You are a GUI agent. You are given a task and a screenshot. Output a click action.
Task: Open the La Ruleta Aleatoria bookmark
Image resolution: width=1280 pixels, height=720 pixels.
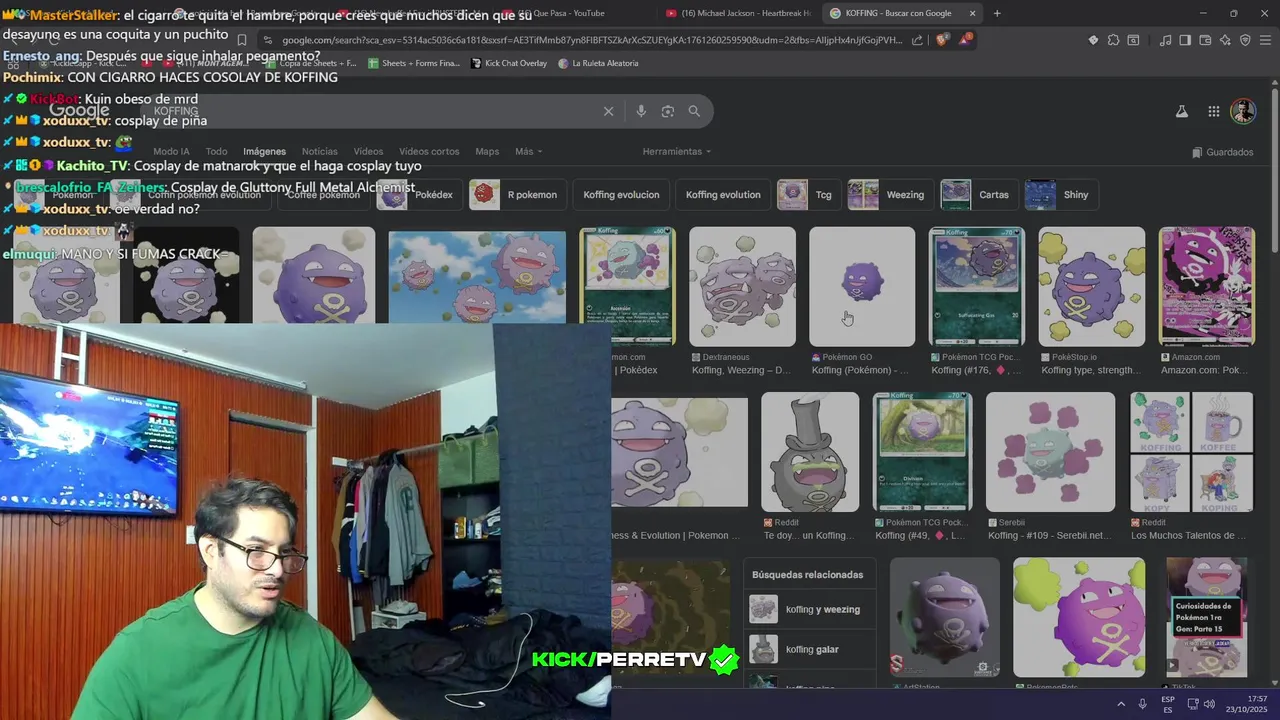point(598,63)
